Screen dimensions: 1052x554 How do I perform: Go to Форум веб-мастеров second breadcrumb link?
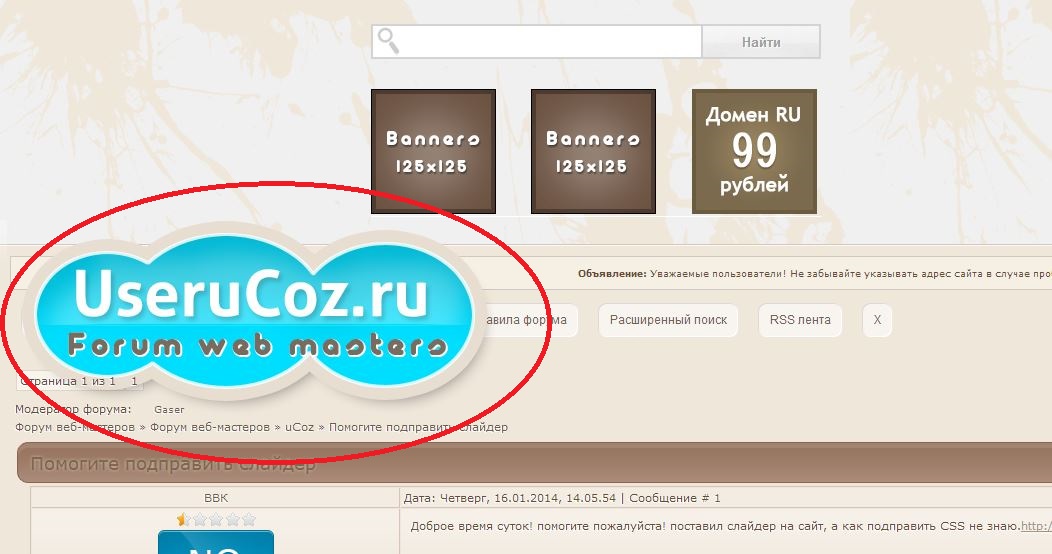210,427
